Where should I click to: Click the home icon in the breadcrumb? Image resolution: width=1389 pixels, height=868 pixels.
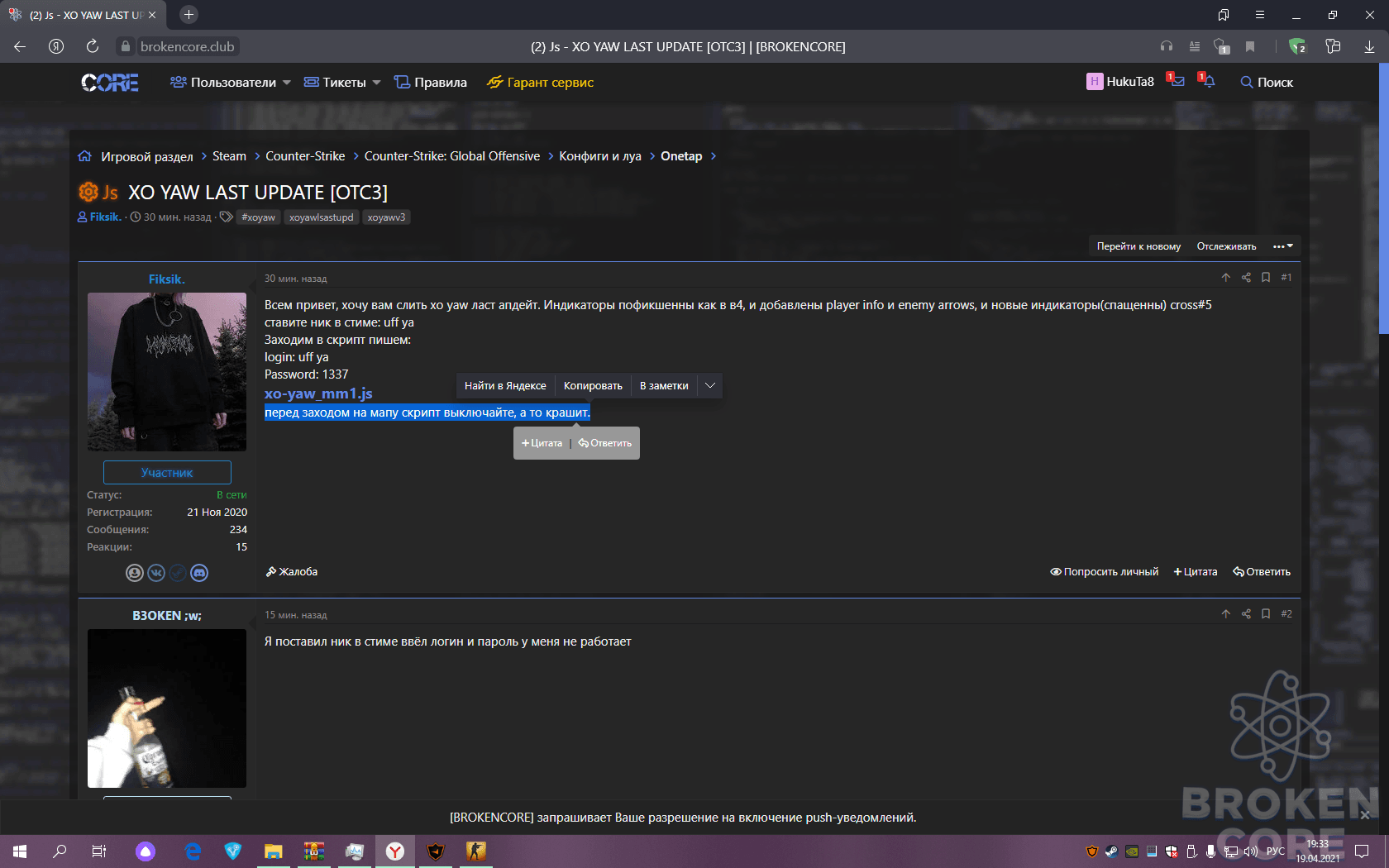coord(85,156)
